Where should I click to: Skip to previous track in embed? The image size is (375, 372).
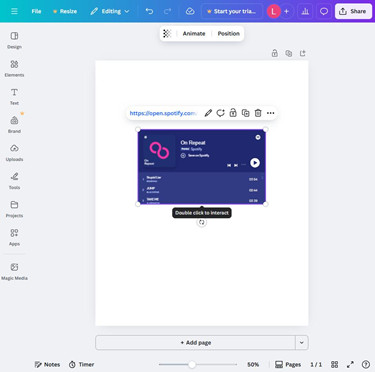[229, 165]
